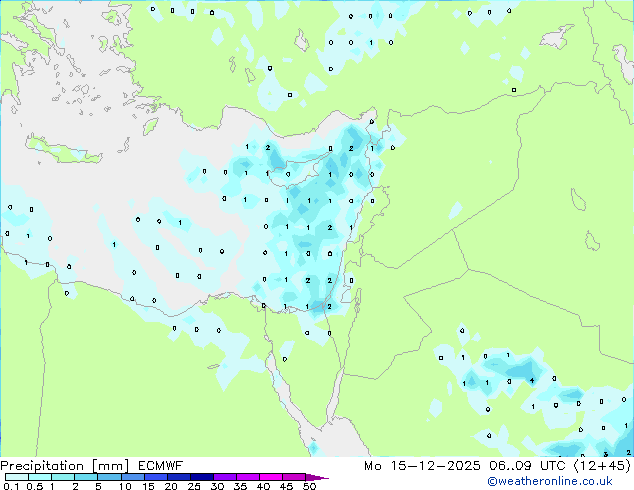Click the date text 'Mo 15-12-2025'
The height and width of the screenshot is (490, 634).
422,466
